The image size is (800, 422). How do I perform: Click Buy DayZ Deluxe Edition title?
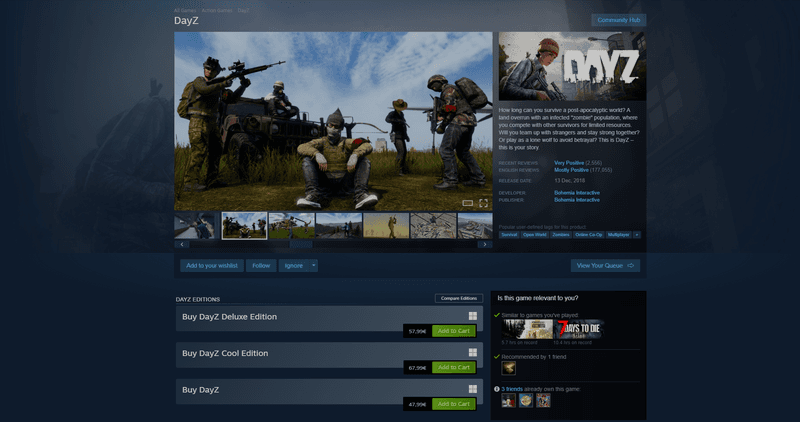[230, 316]
